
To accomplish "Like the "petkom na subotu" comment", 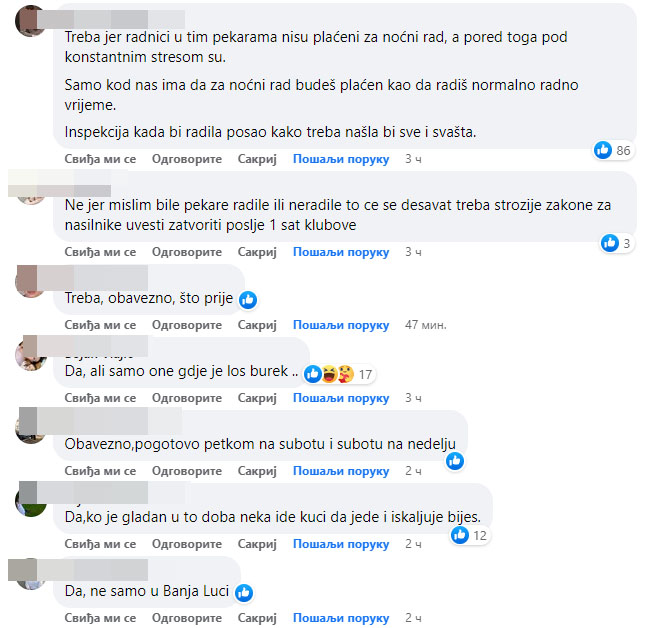I will [100, 471].
